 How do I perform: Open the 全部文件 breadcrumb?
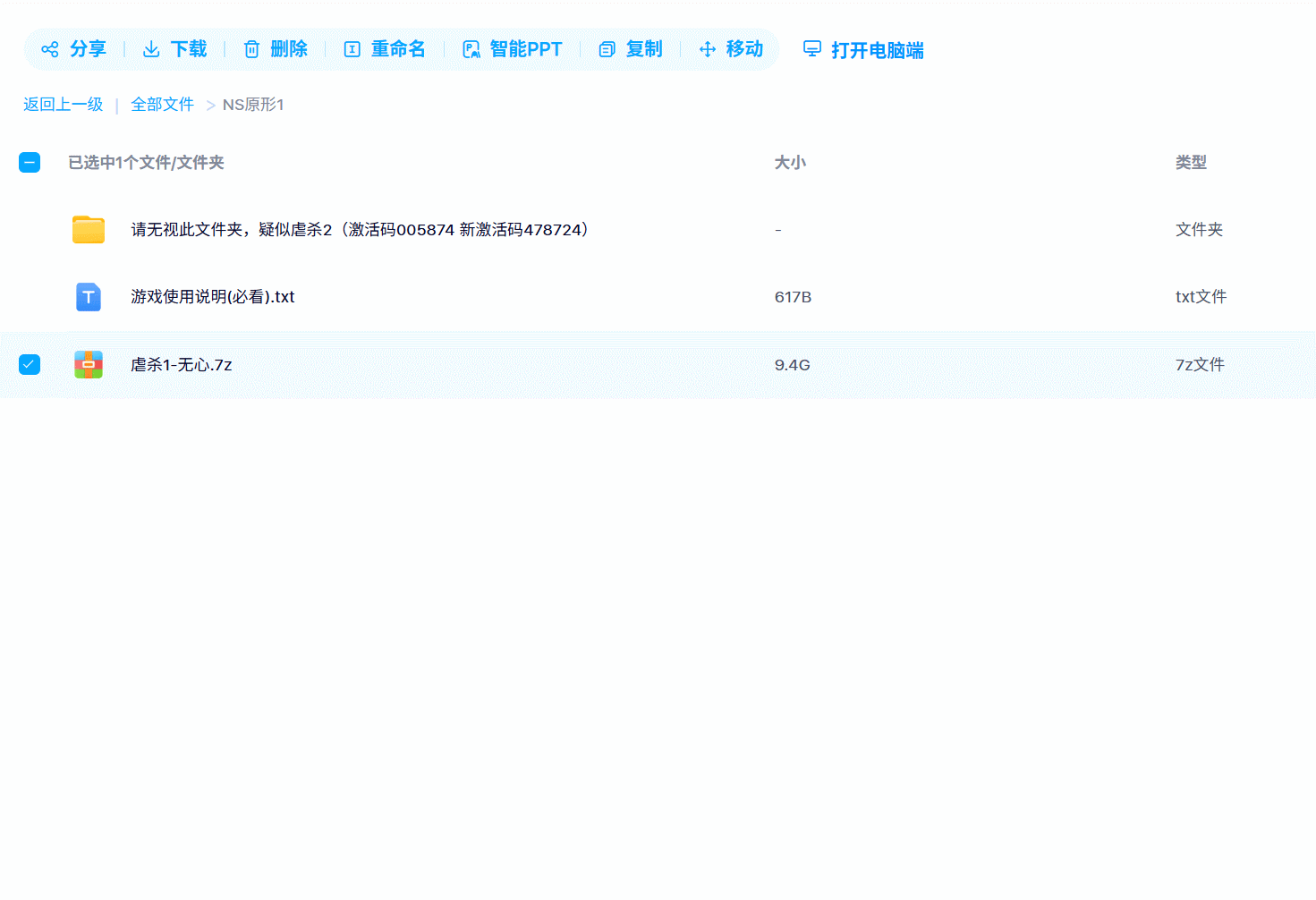click(x=162, y=105)
